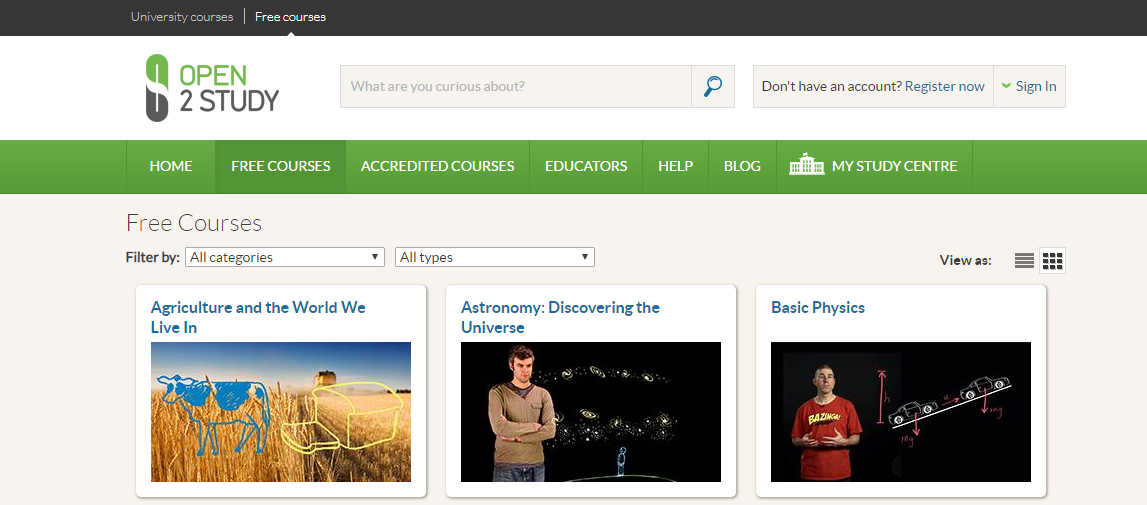Open Agriculture and the World We Live In
This screenshot has height=505, width=1147.
(x=258, y=317)
